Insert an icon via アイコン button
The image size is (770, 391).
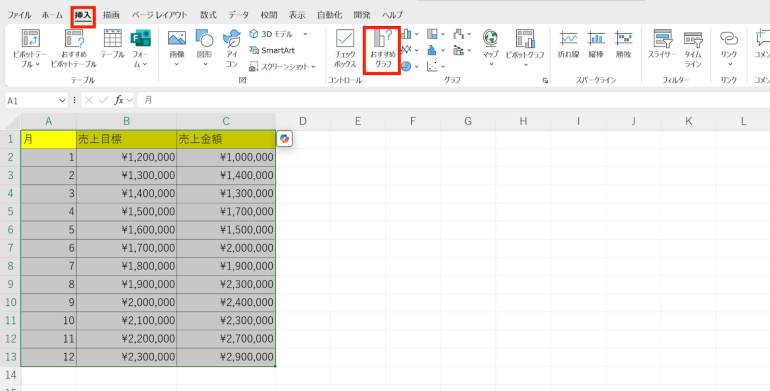point(231,48)
